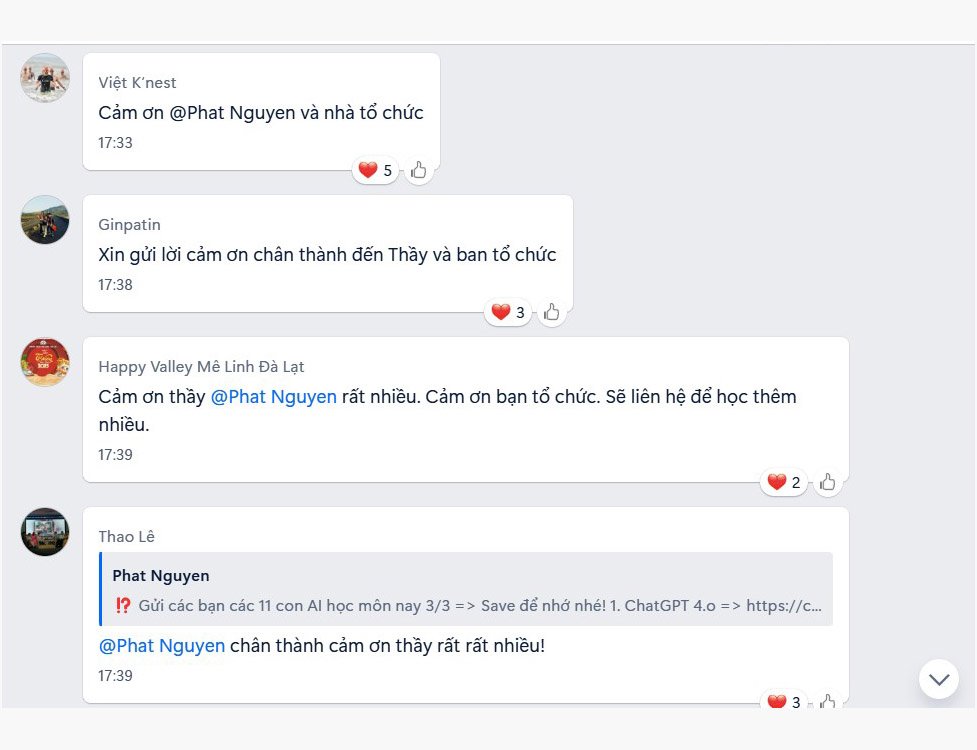Click Happy Valley Mê Linh Đà Lạt avatar
The width and height of the screenshot is (977, 750).
(x=45, y=362)
